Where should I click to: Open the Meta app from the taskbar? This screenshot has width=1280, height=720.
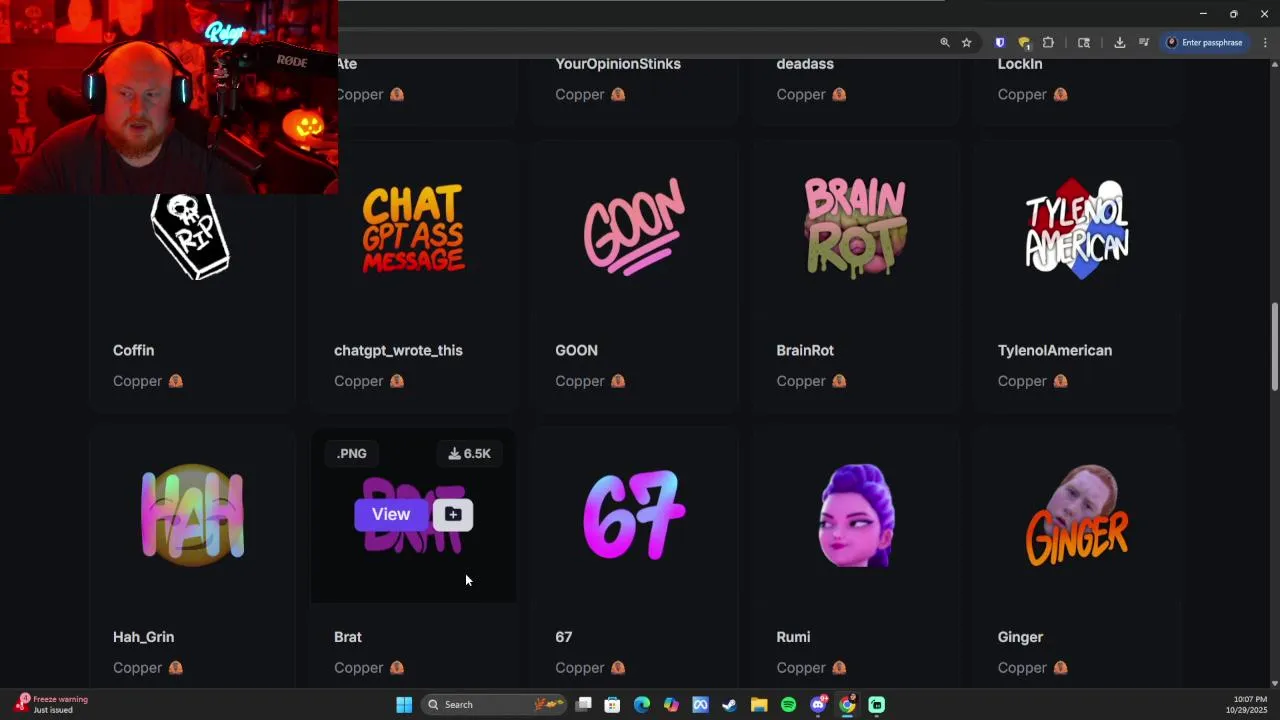pyautogui.click(x=700, y=705)
